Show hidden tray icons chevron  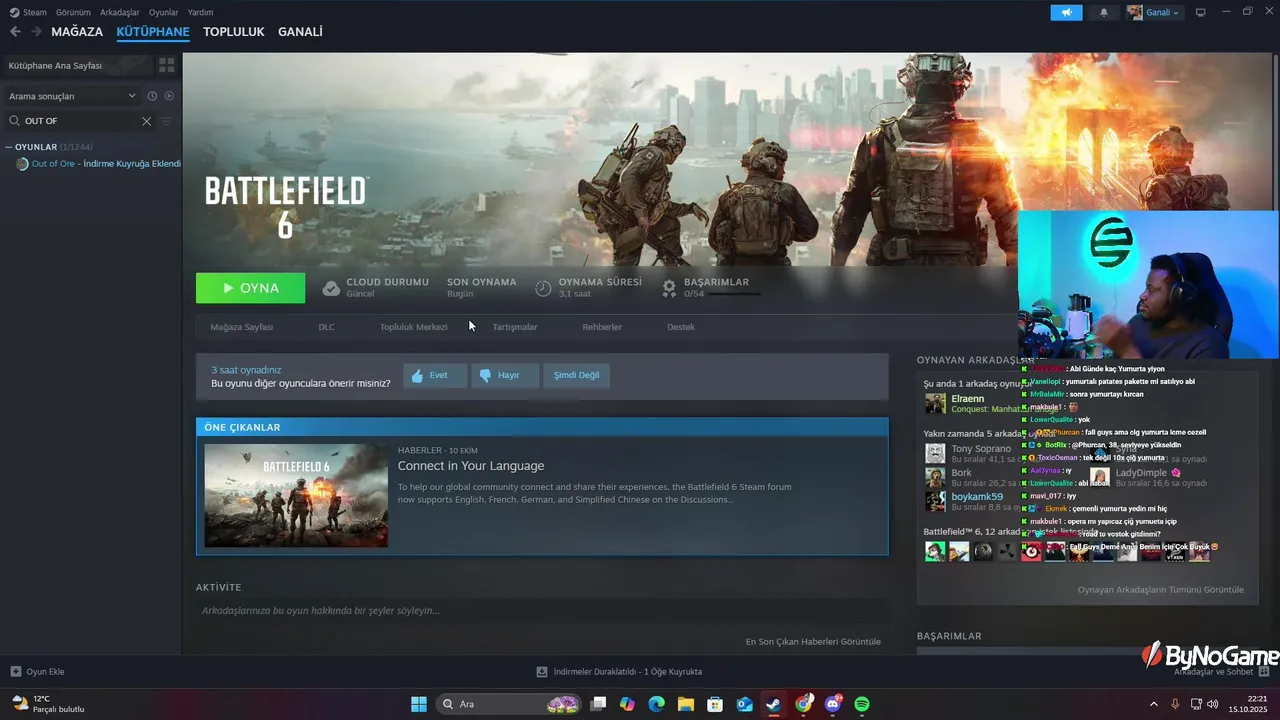click(1153, 704)
